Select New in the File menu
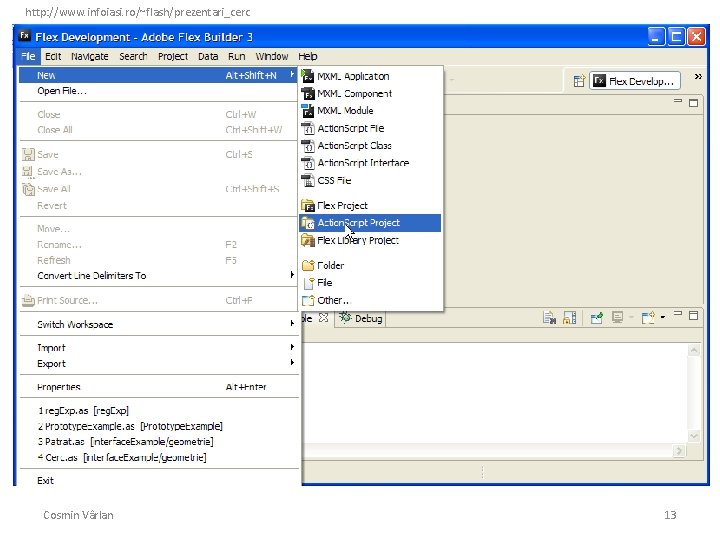The height and width of the screenshot is (540, 720). [x=158, y=75]
